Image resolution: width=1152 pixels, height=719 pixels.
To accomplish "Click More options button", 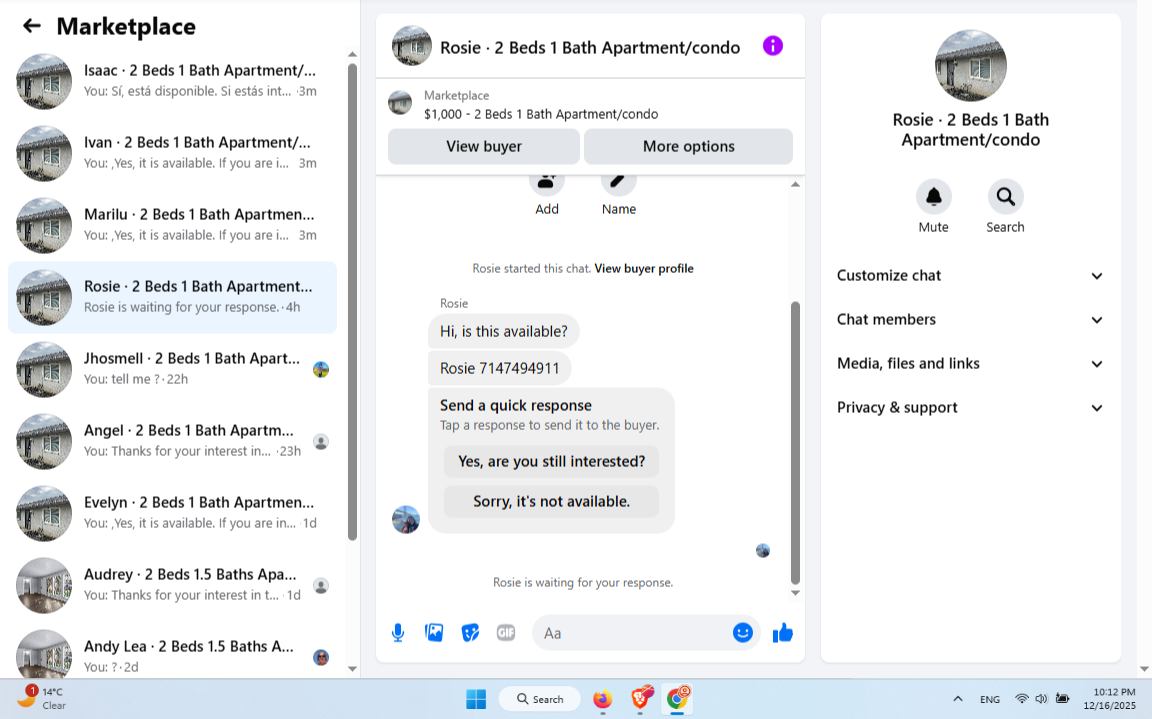I will 688,146.
